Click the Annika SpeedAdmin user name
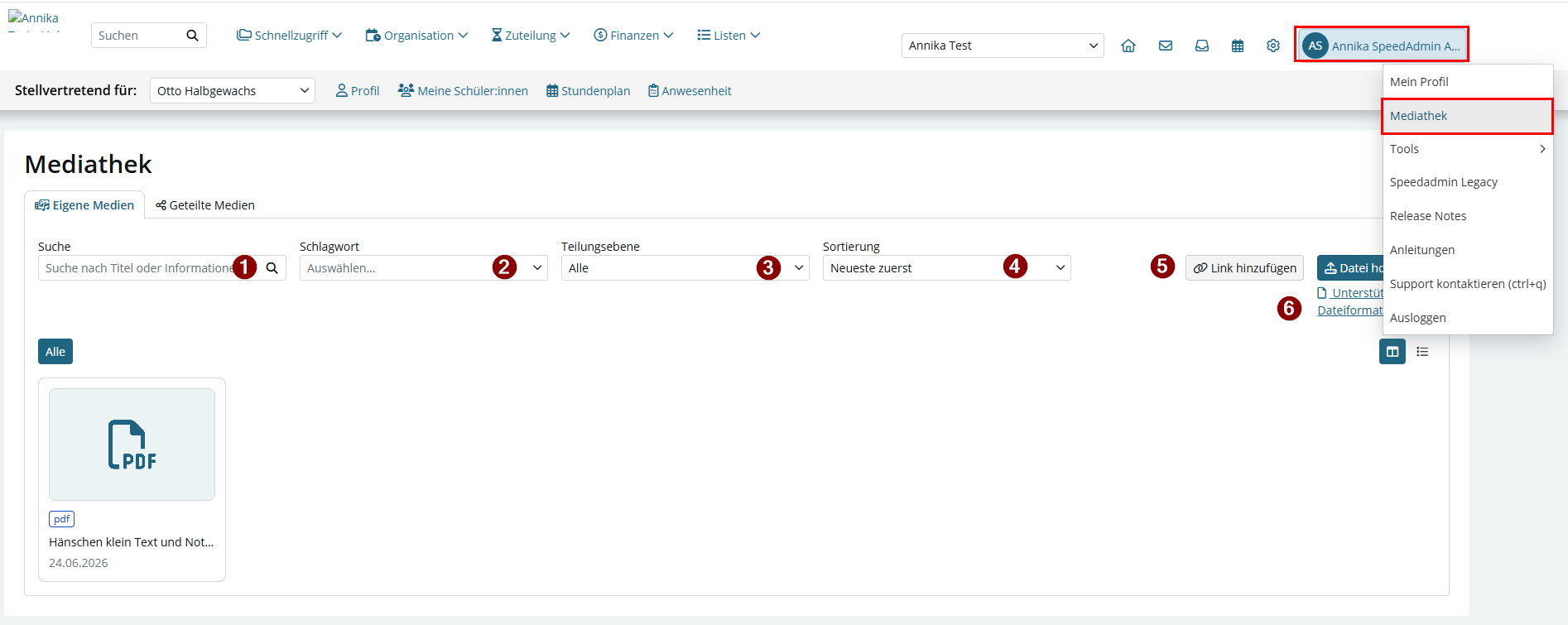Screen dimensions: 1568x625 pyautogui.click(x=1396, y=46)
